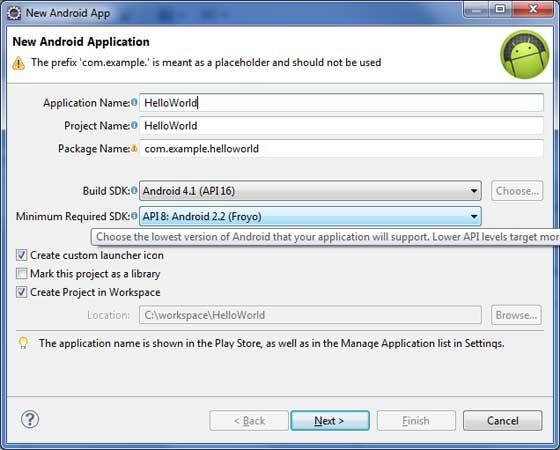Click the 'Choose the lowest version' tooltip
This screenshot has height=450, width=560.
click(325, 237)
